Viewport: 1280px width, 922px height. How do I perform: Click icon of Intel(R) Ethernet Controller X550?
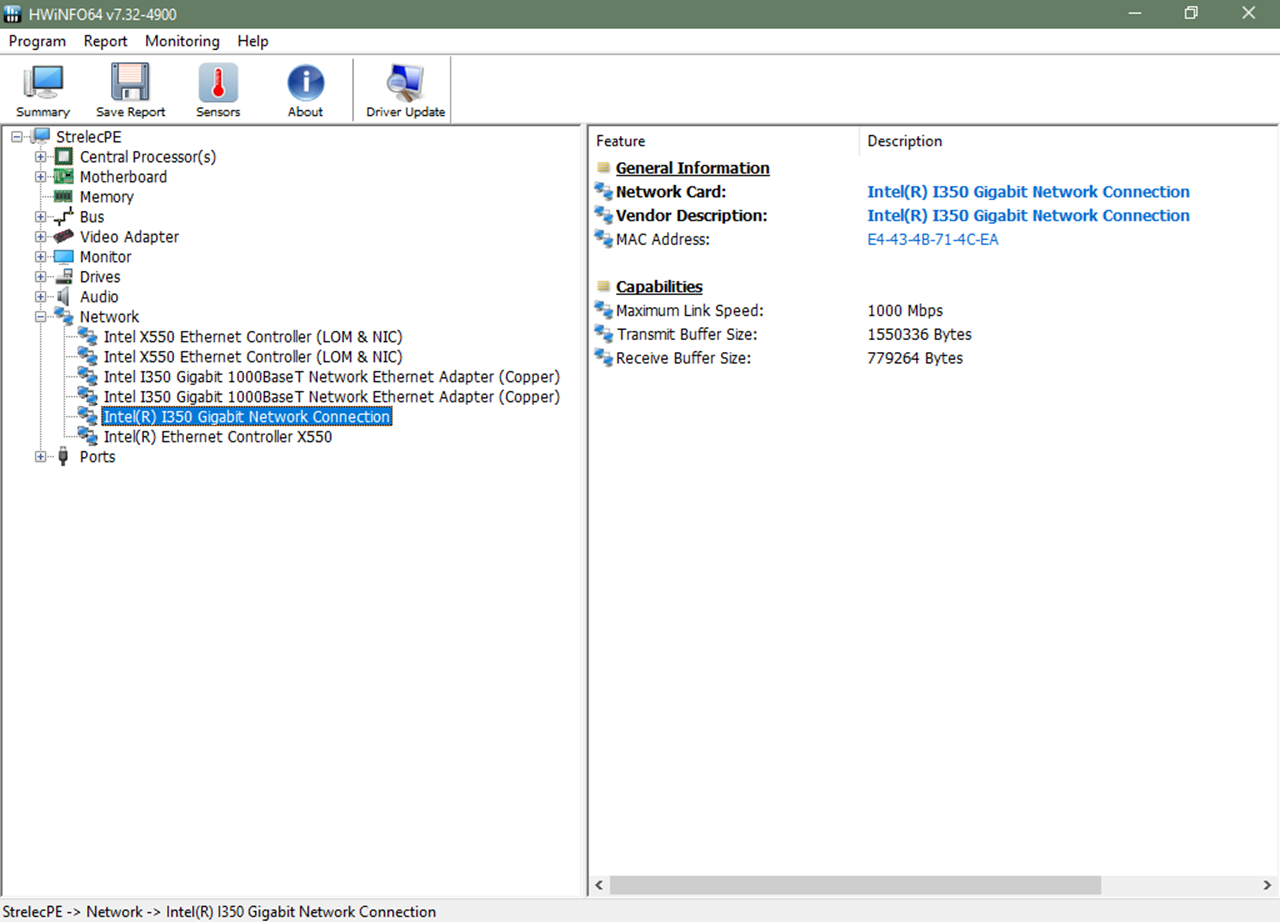[x=88, y=437]
